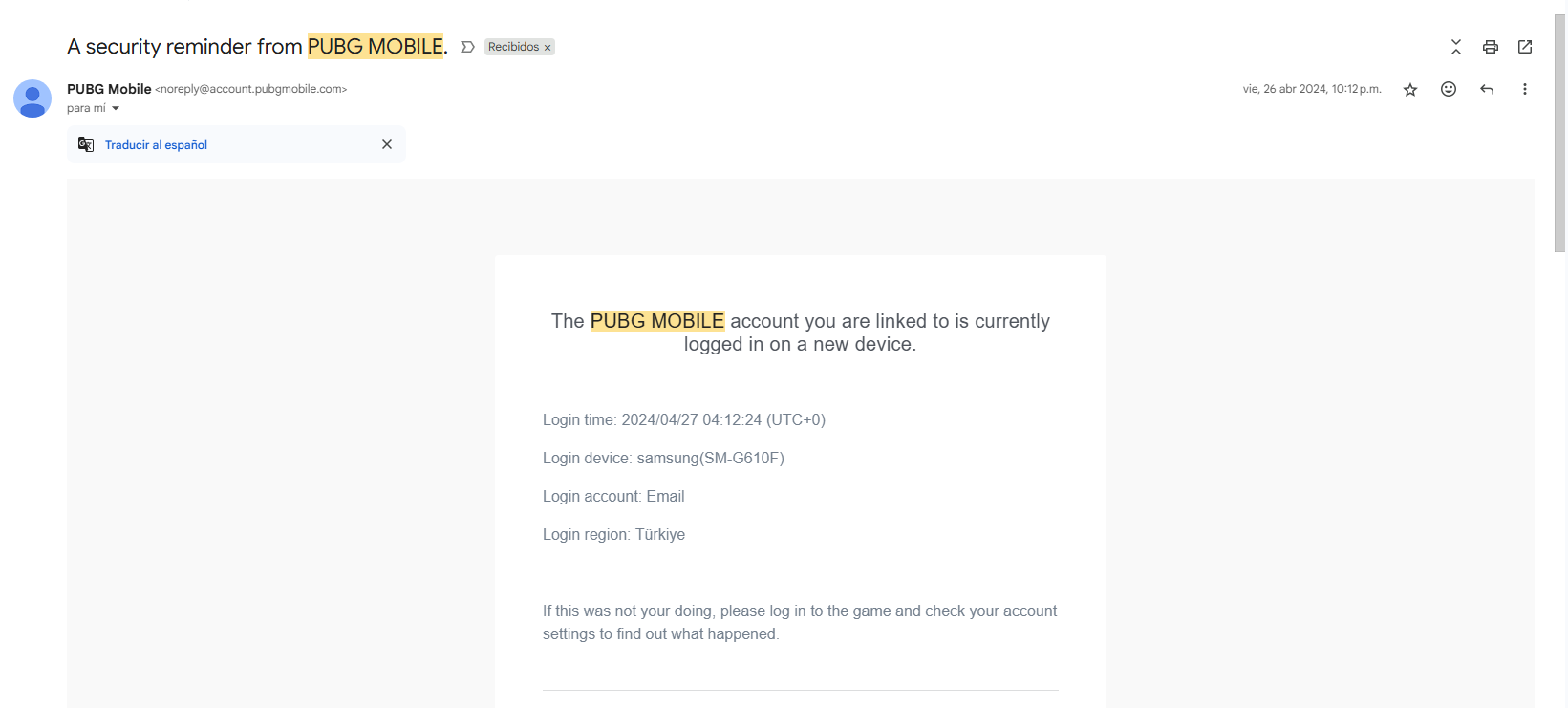Click the subject 'A security reminder from PUBG MOBILE'
The image size is (1568, 708).
coord(257,46)
